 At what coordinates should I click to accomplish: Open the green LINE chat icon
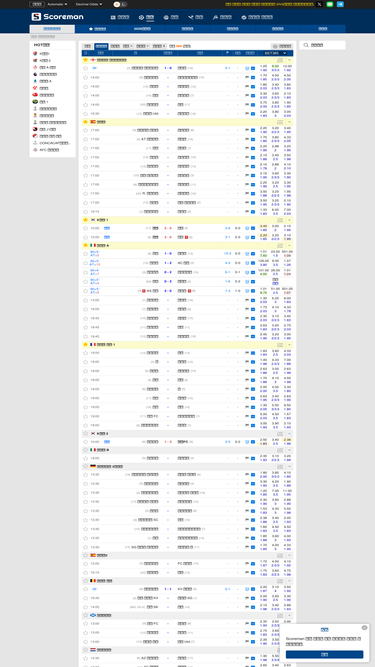tap(330, 4)
